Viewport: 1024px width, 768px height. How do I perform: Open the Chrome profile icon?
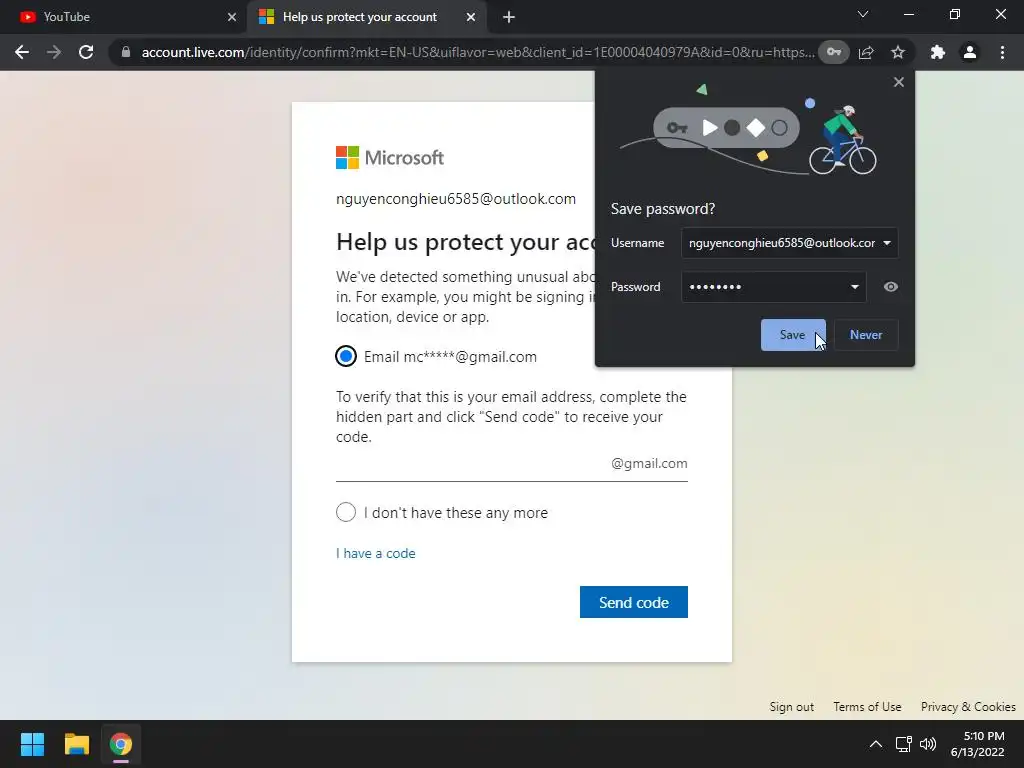pyautogui.click(x=970, y=52)
